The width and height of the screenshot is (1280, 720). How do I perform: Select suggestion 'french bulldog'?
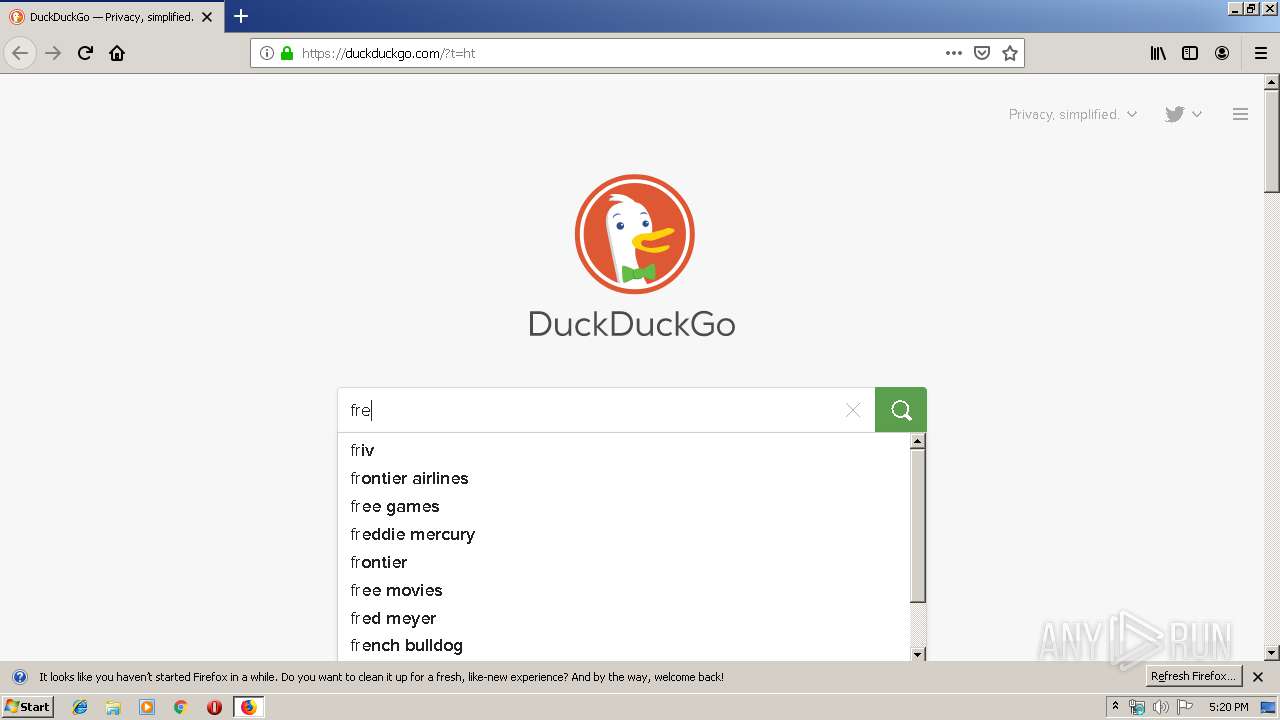(624, 645)
